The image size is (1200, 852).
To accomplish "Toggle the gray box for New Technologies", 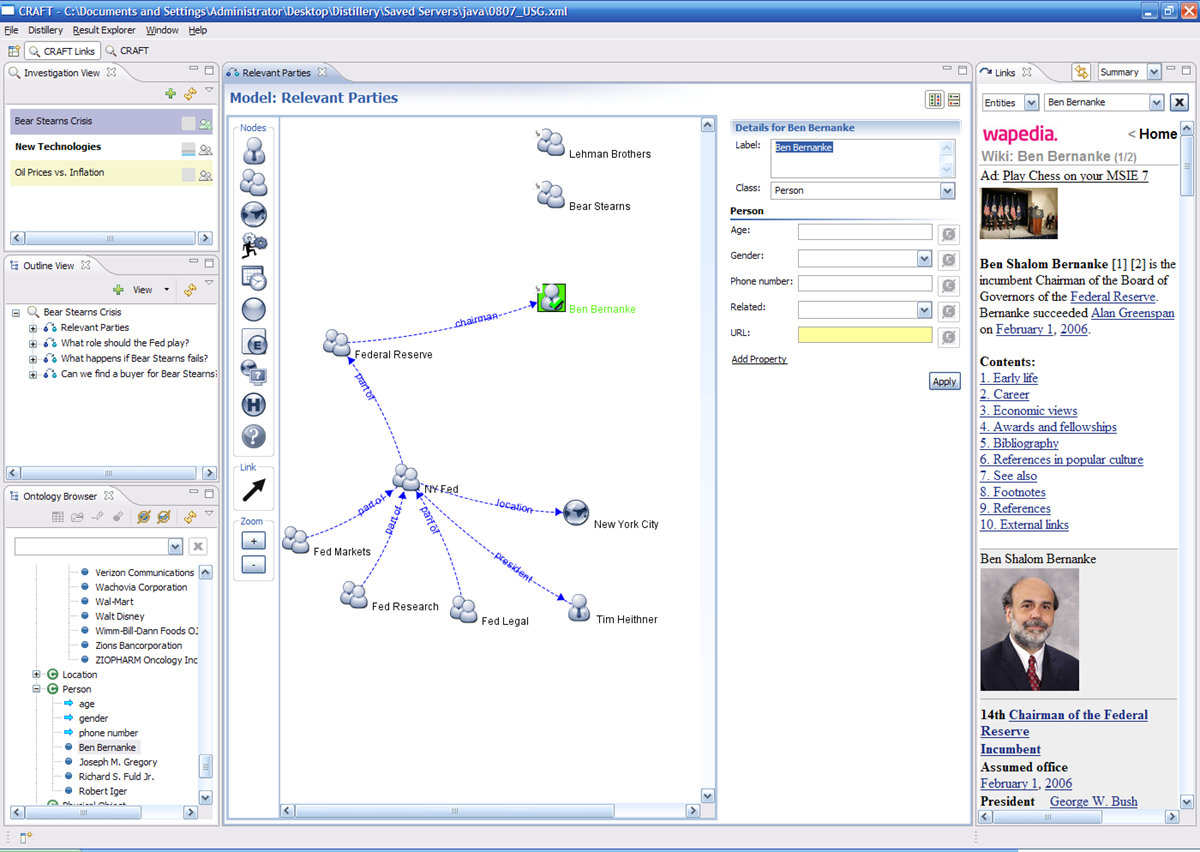I will (x=188, y=149).
